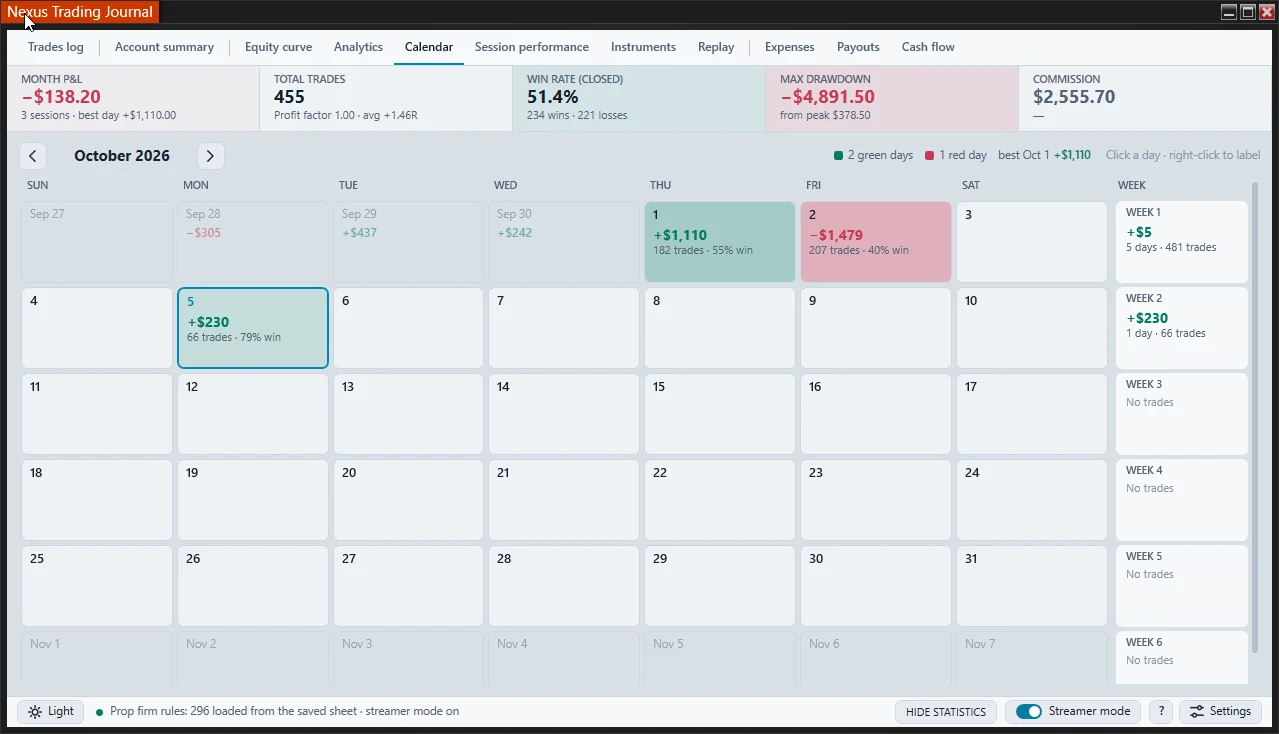Switch theme with the Light button

coord(51,711)
